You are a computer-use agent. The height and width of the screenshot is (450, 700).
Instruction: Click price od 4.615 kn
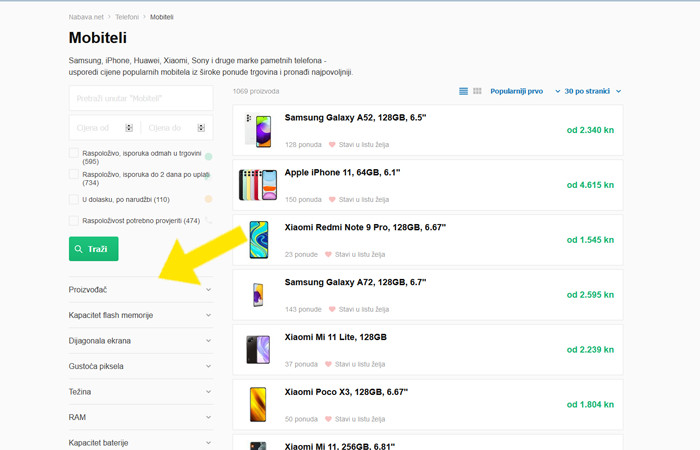[x=590, y=185]
